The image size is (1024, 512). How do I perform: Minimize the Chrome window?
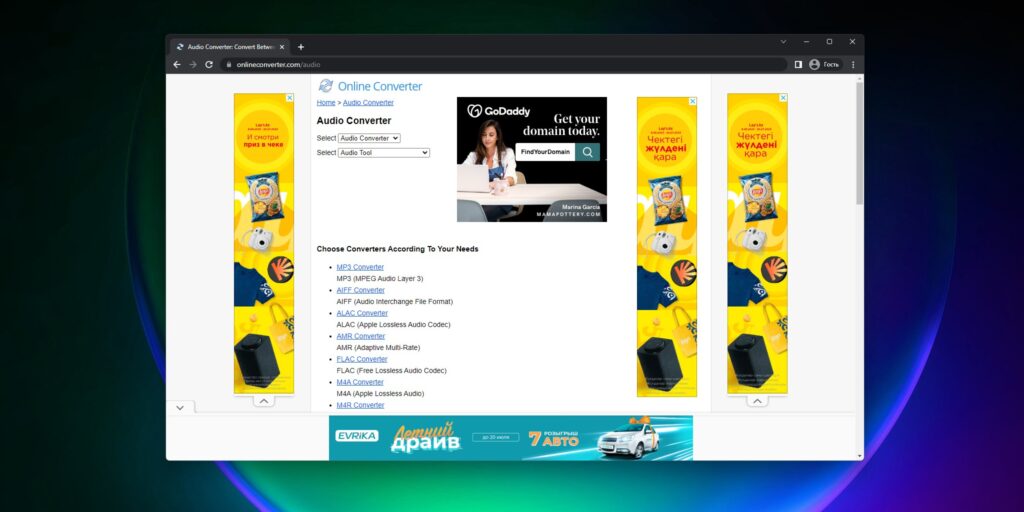pyautogui.click(x=807, y=42)
